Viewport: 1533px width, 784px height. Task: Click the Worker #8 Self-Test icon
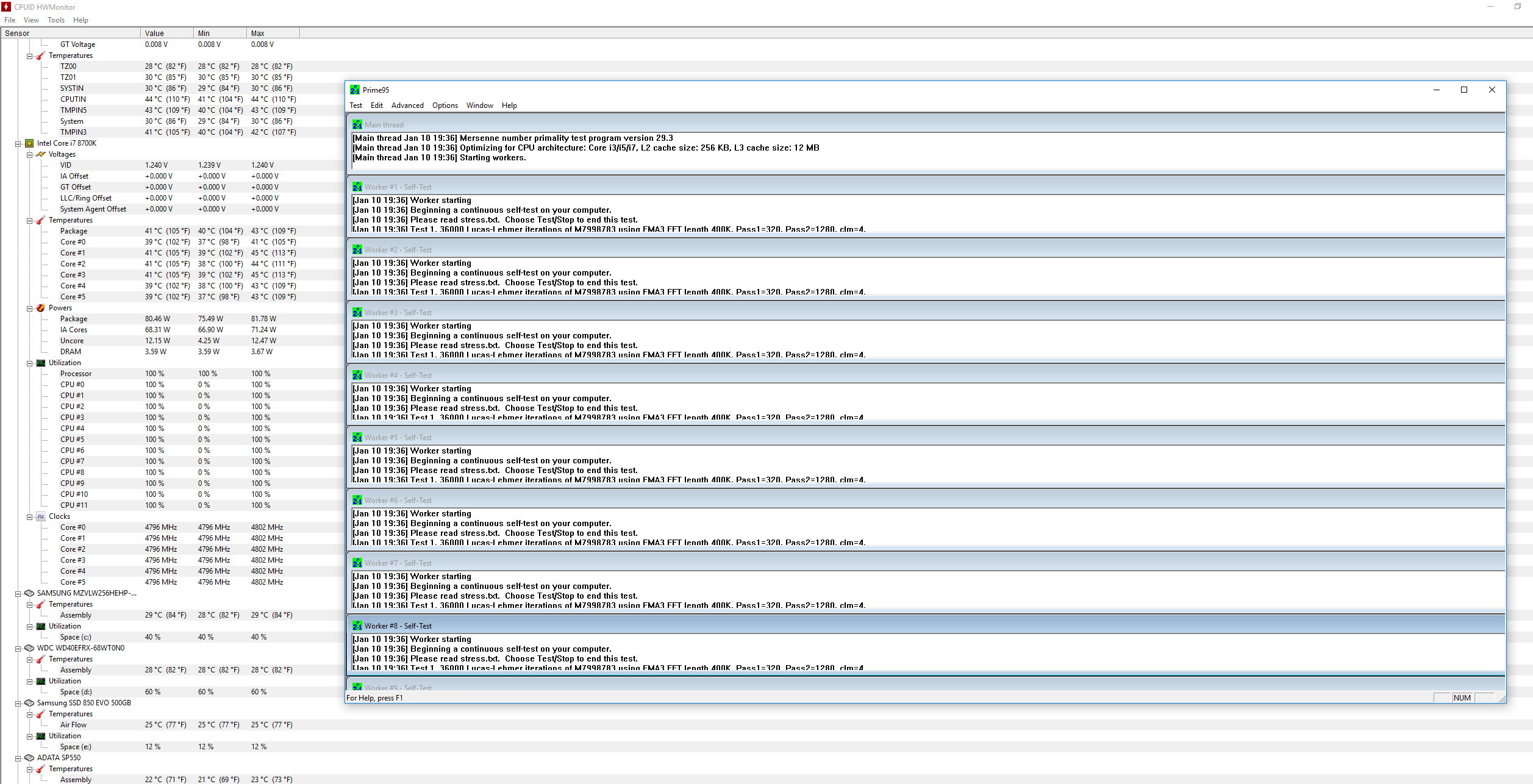pyautogui.click(x=357, y=625)
